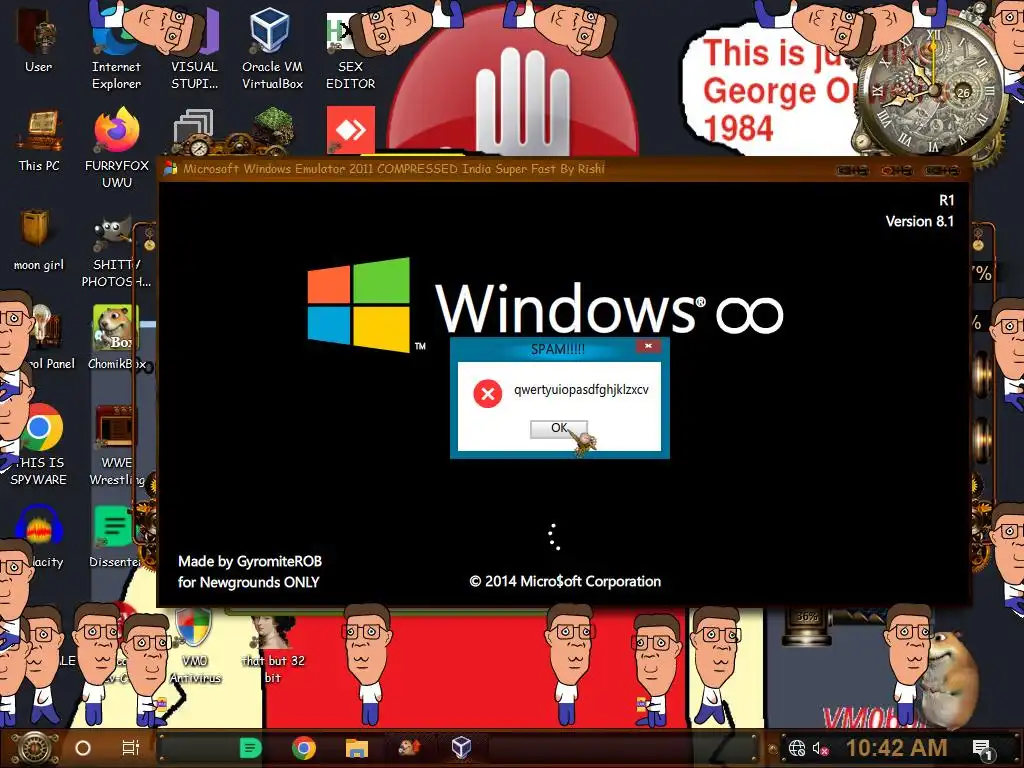The image size is (1024, 768).
Task: Click the loading spinner dots
Action: 554,537
